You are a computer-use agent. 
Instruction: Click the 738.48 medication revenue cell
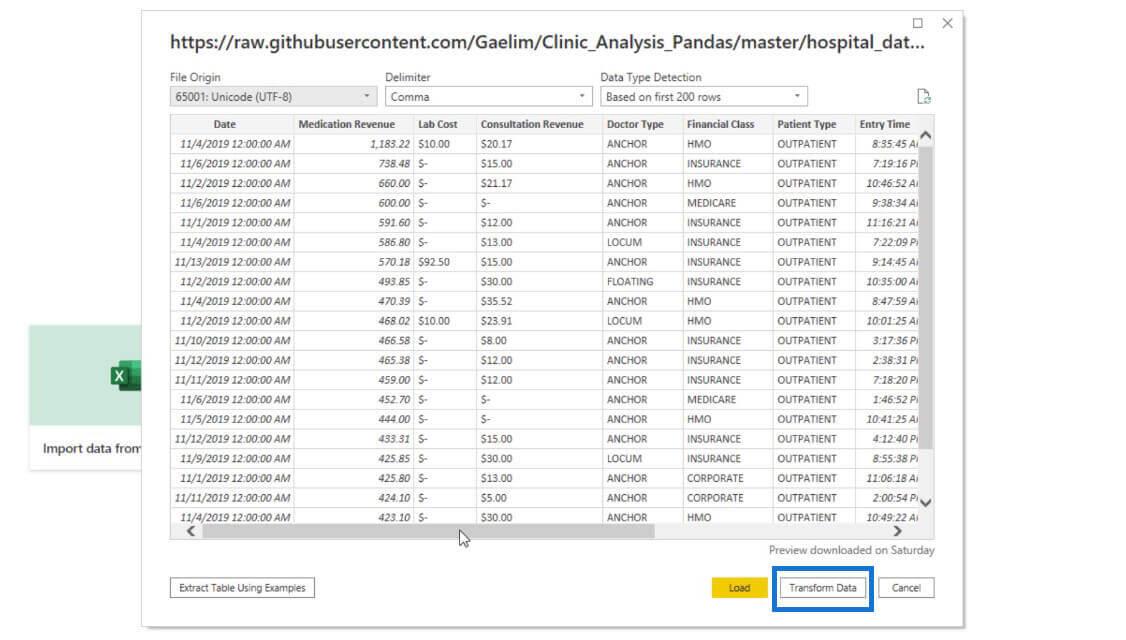tap(354, 164)
